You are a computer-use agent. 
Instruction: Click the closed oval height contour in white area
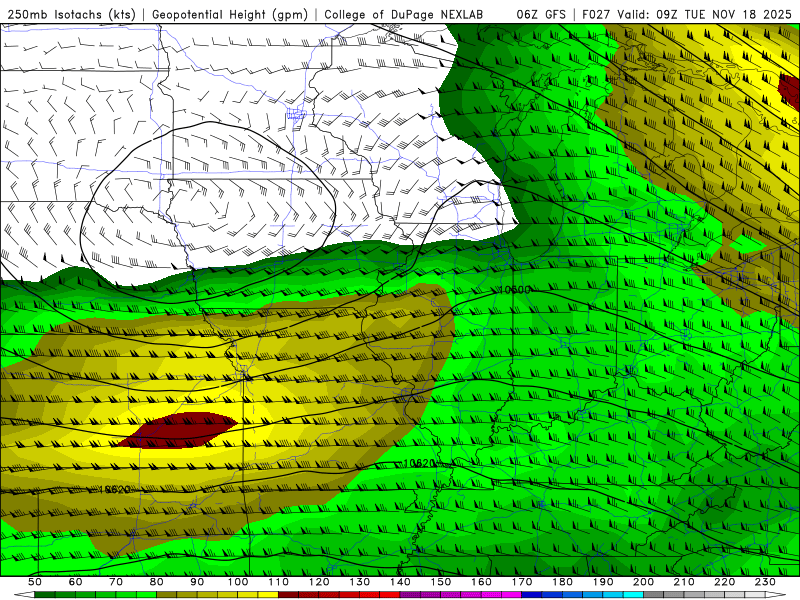pyautogui.click(x=209, y=211)
